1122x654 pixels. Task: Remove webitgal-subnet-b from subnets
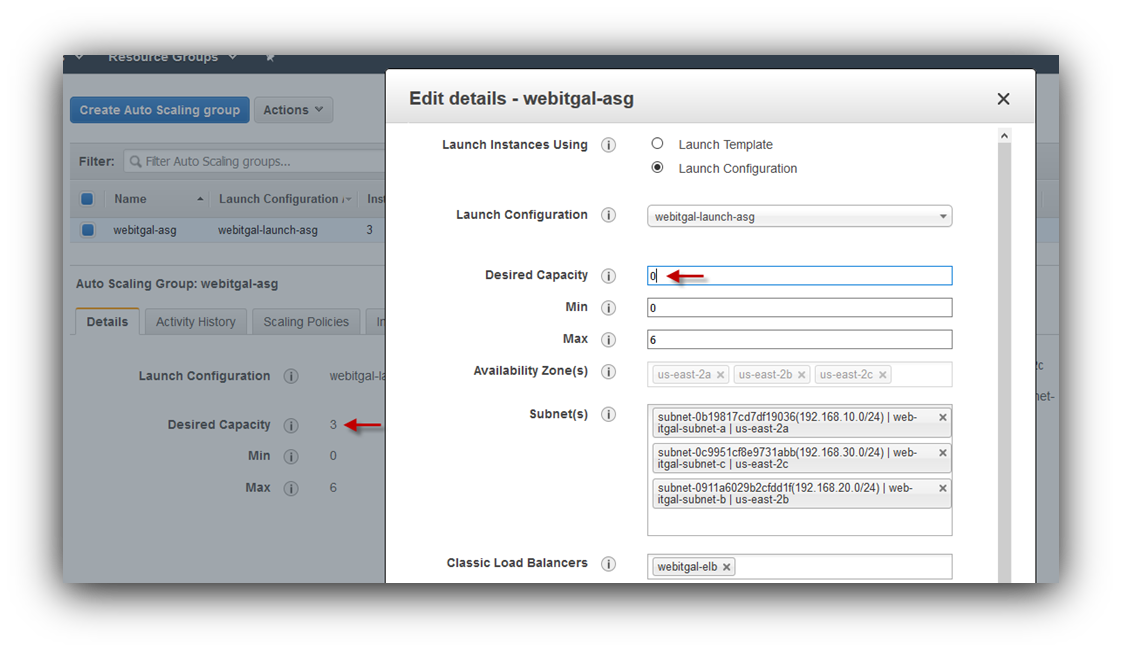coord(942,488)
